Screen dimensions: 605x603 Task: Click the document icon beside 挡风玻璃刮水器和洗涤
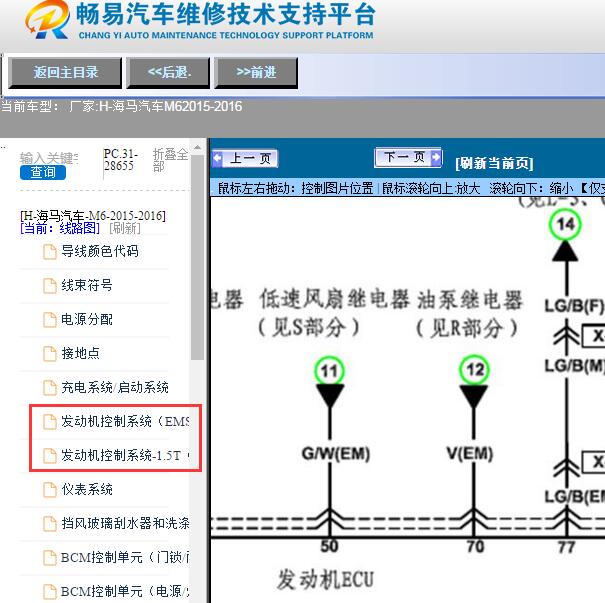(49, 524)
